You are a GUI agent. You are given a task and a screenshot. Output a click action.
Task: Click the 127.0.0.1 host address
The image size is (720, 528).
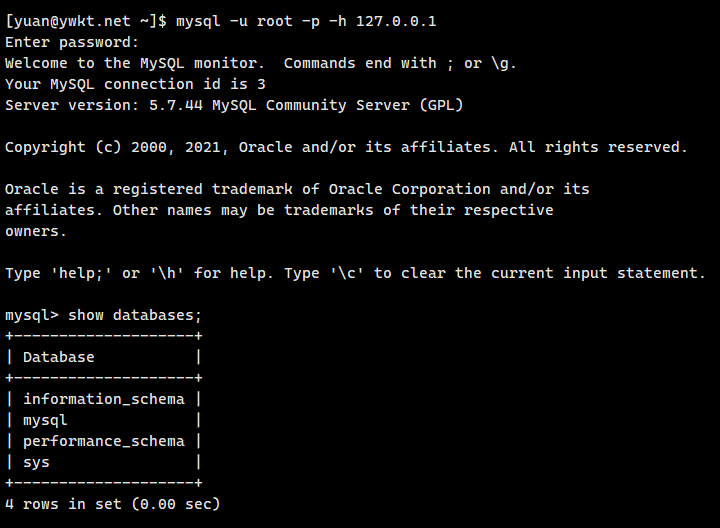(x=396, y=21)
